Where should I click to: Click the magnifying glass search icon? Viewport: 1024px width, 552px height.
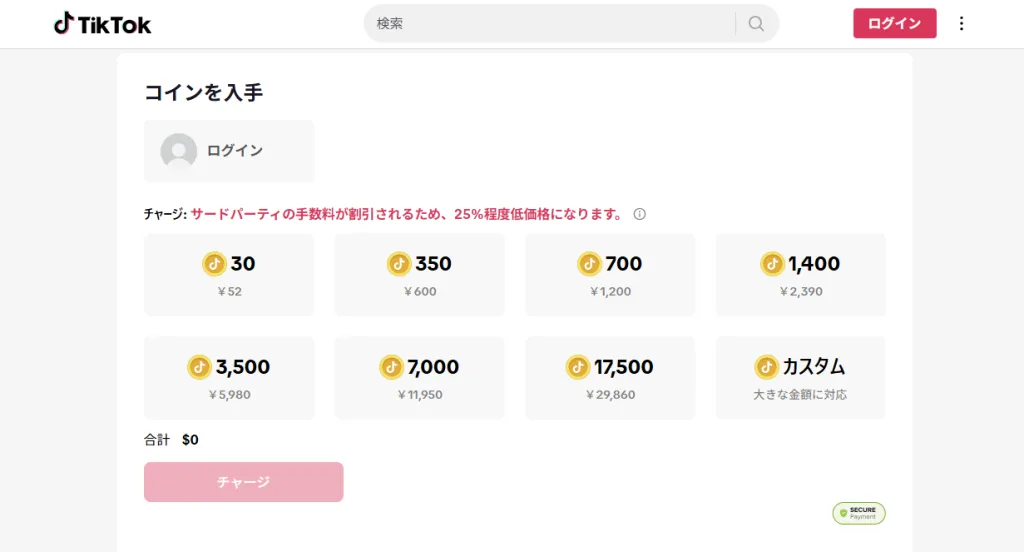pos(756,24)
